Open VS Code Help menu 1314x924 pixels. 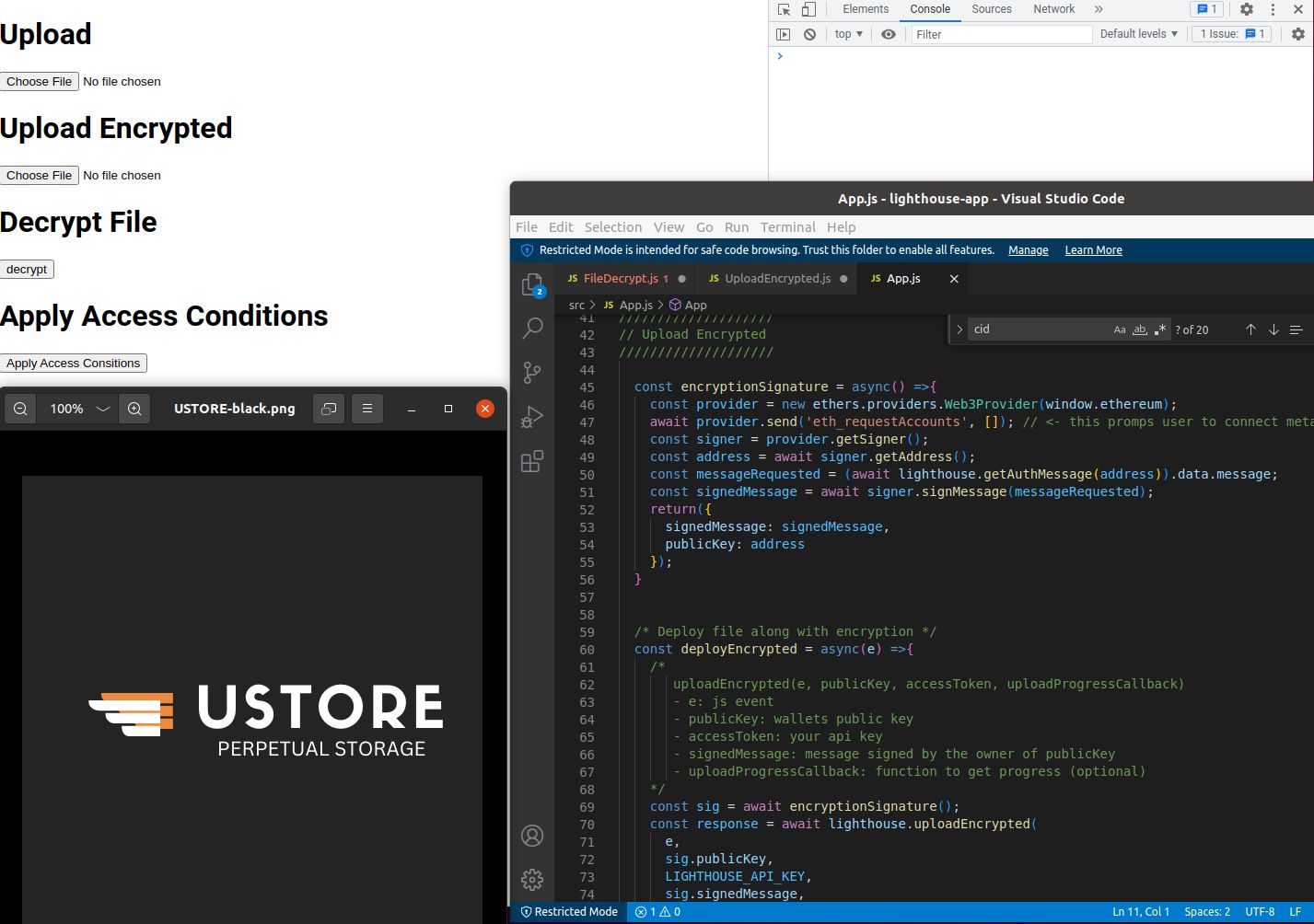[842, 227]
